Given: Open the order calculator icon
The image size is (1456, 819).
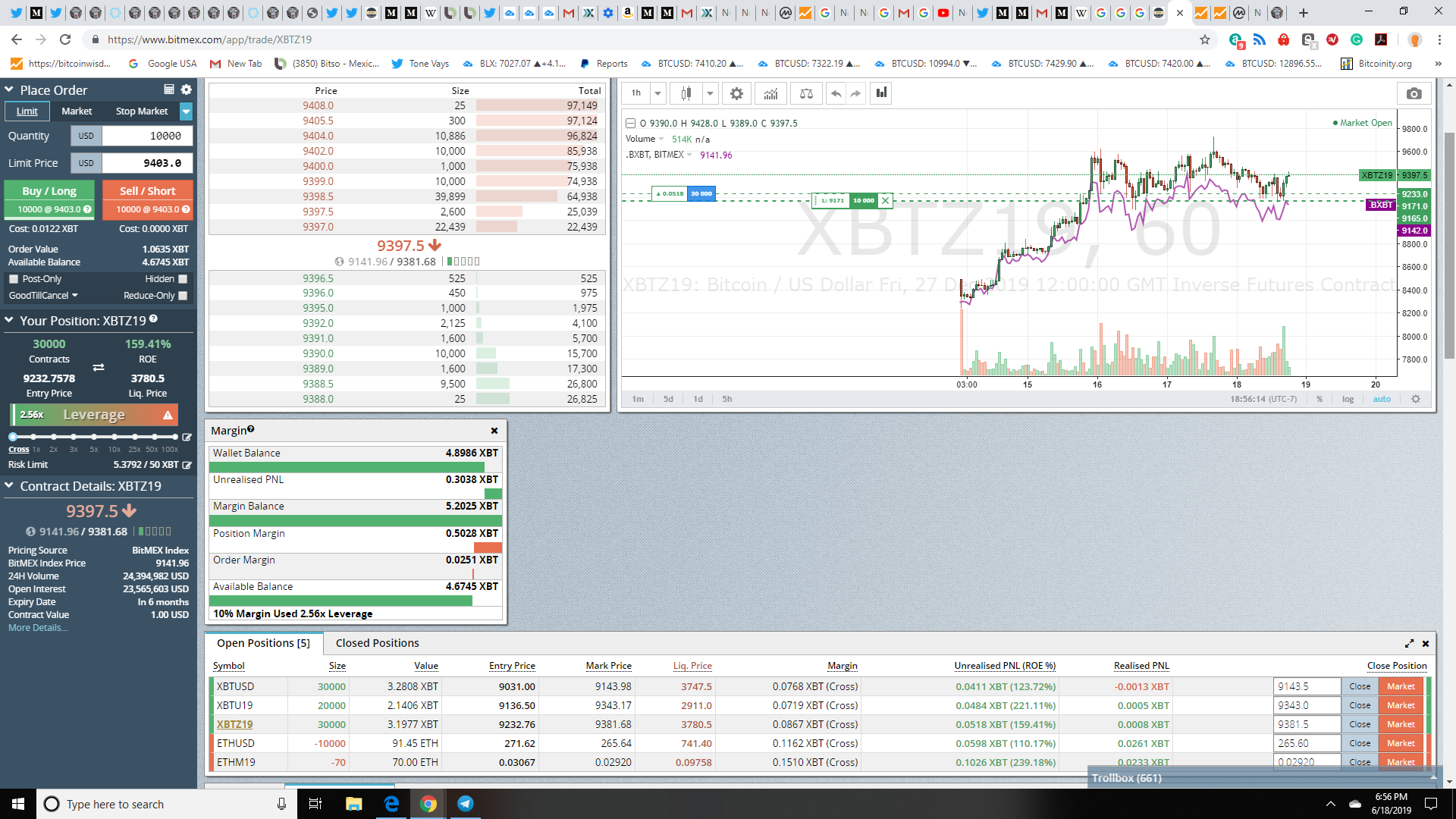Looking at the screenshot, I should pos(169,89).
